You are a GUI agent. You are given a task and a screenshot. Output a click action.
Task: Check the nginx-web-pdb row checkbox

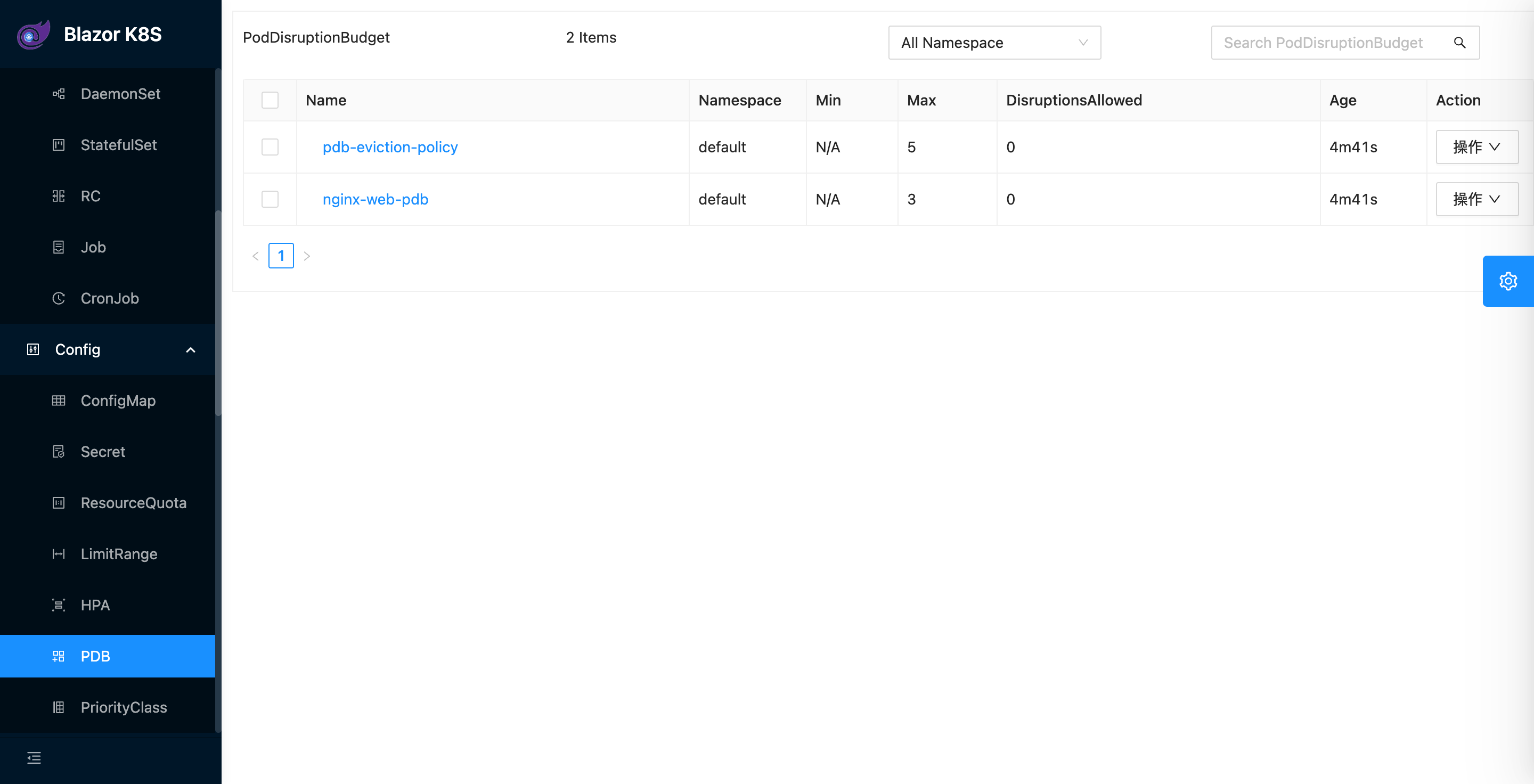(x=270, y=199)
